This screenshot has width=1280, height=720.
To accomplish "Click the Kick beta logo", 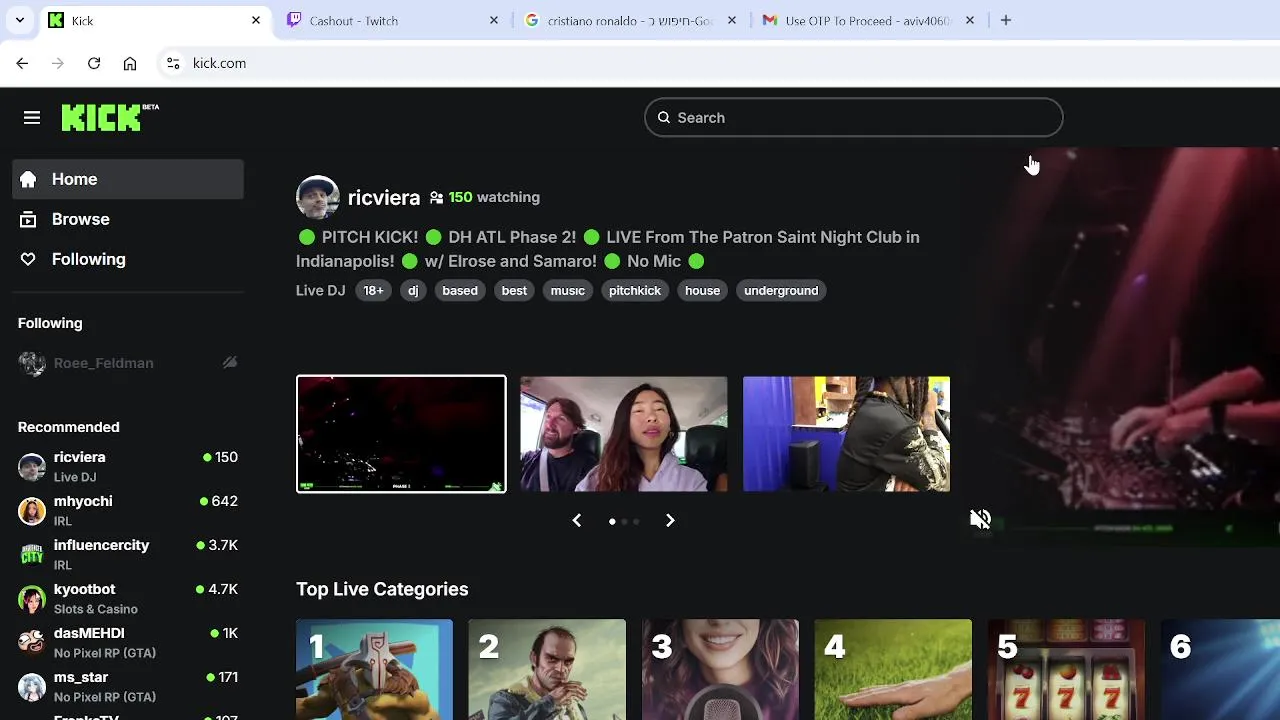I will tap(110, 117).
